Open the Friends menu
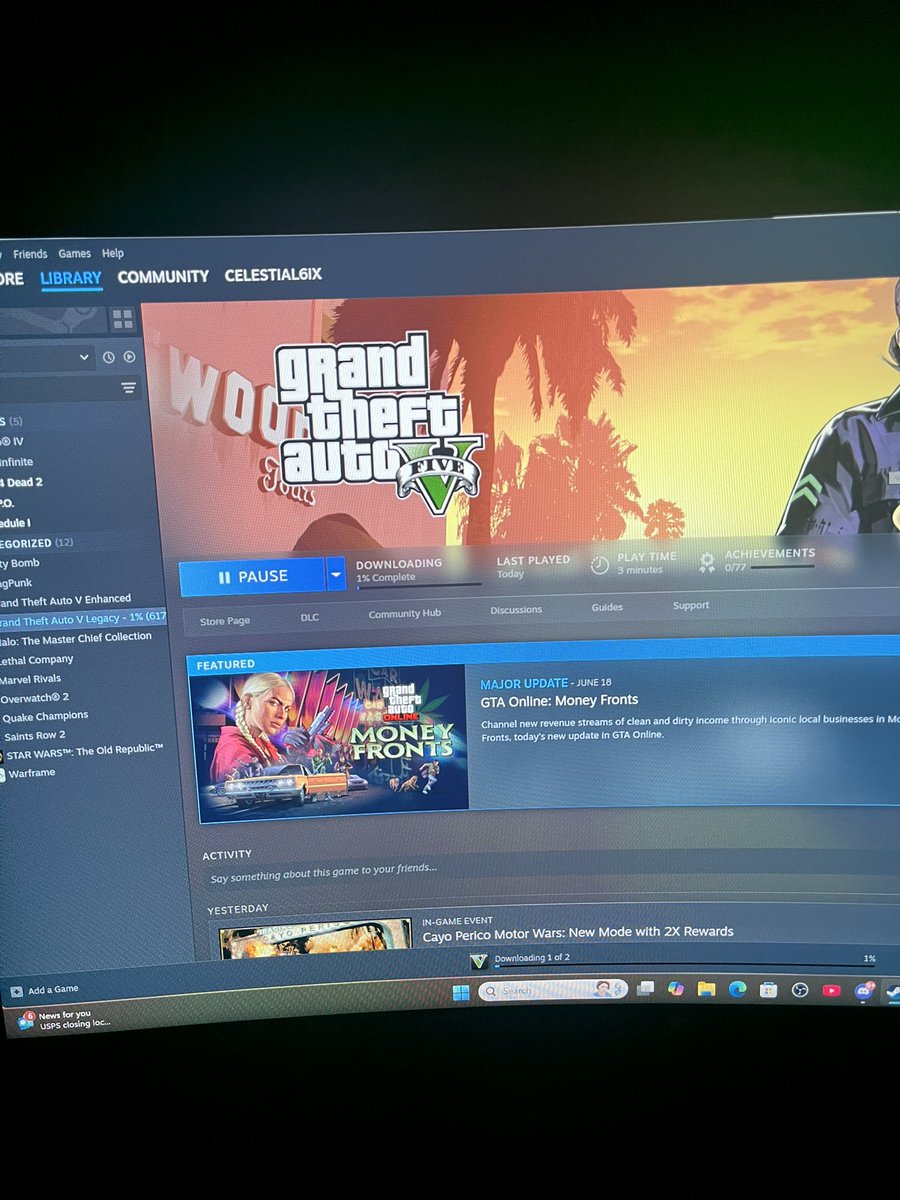Screen dimensions: 900x1200 (x=30, y=254)
